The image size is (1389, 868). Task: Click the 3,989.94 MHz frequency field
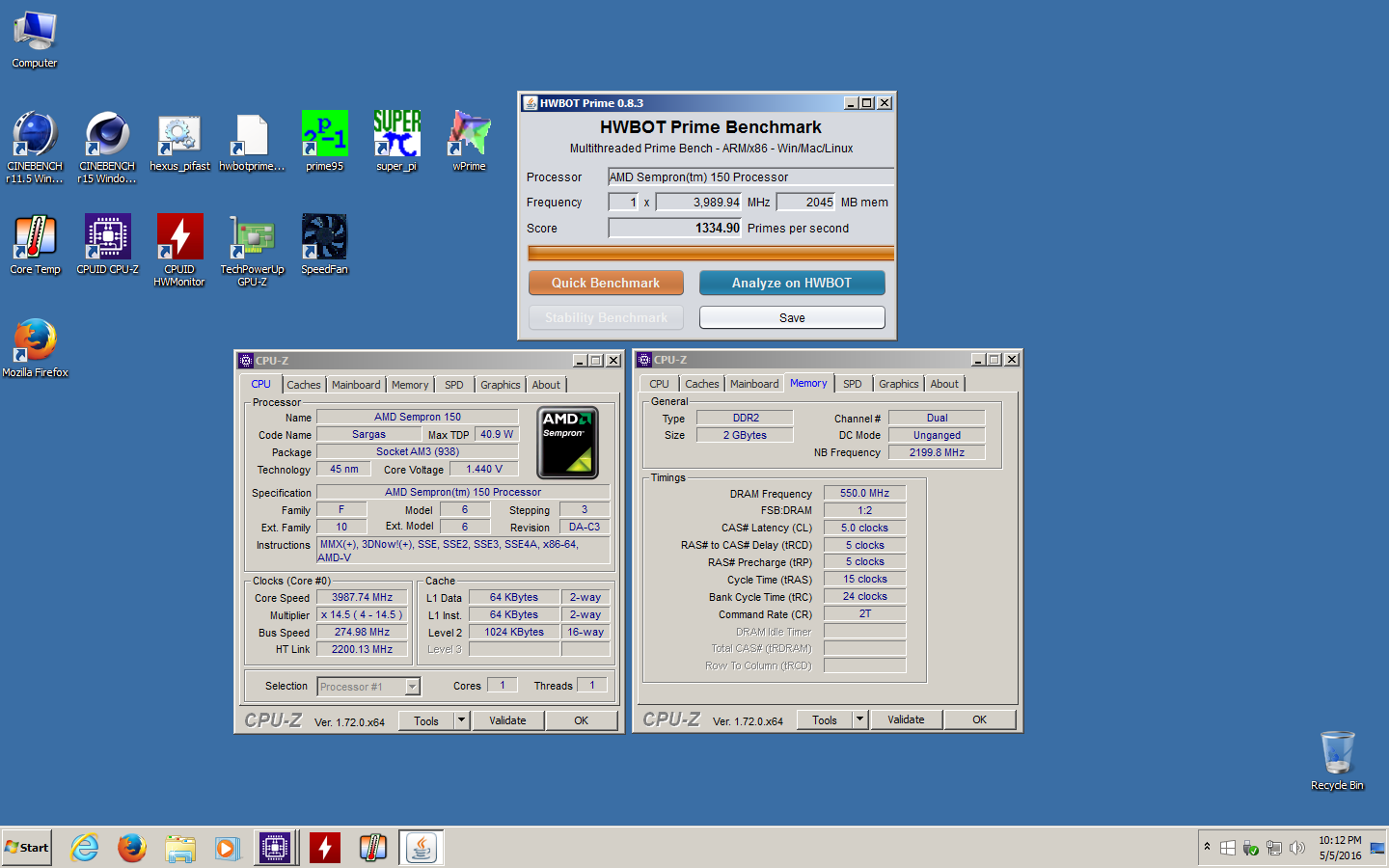[x=698, y=202]
